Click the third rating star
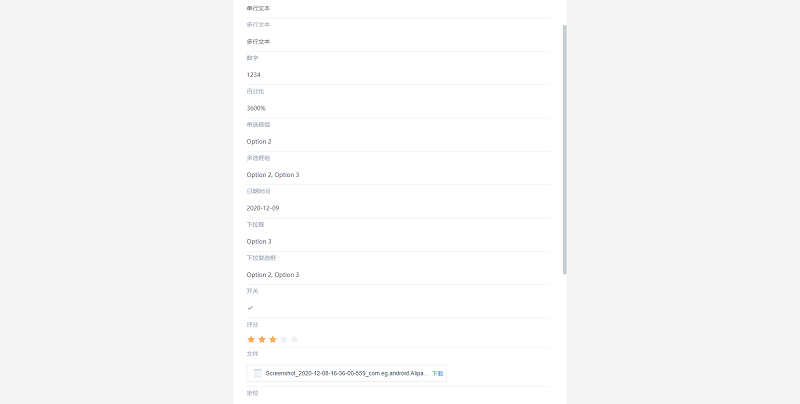The height and width of the screenshot is (404, 800). (273, 340)
